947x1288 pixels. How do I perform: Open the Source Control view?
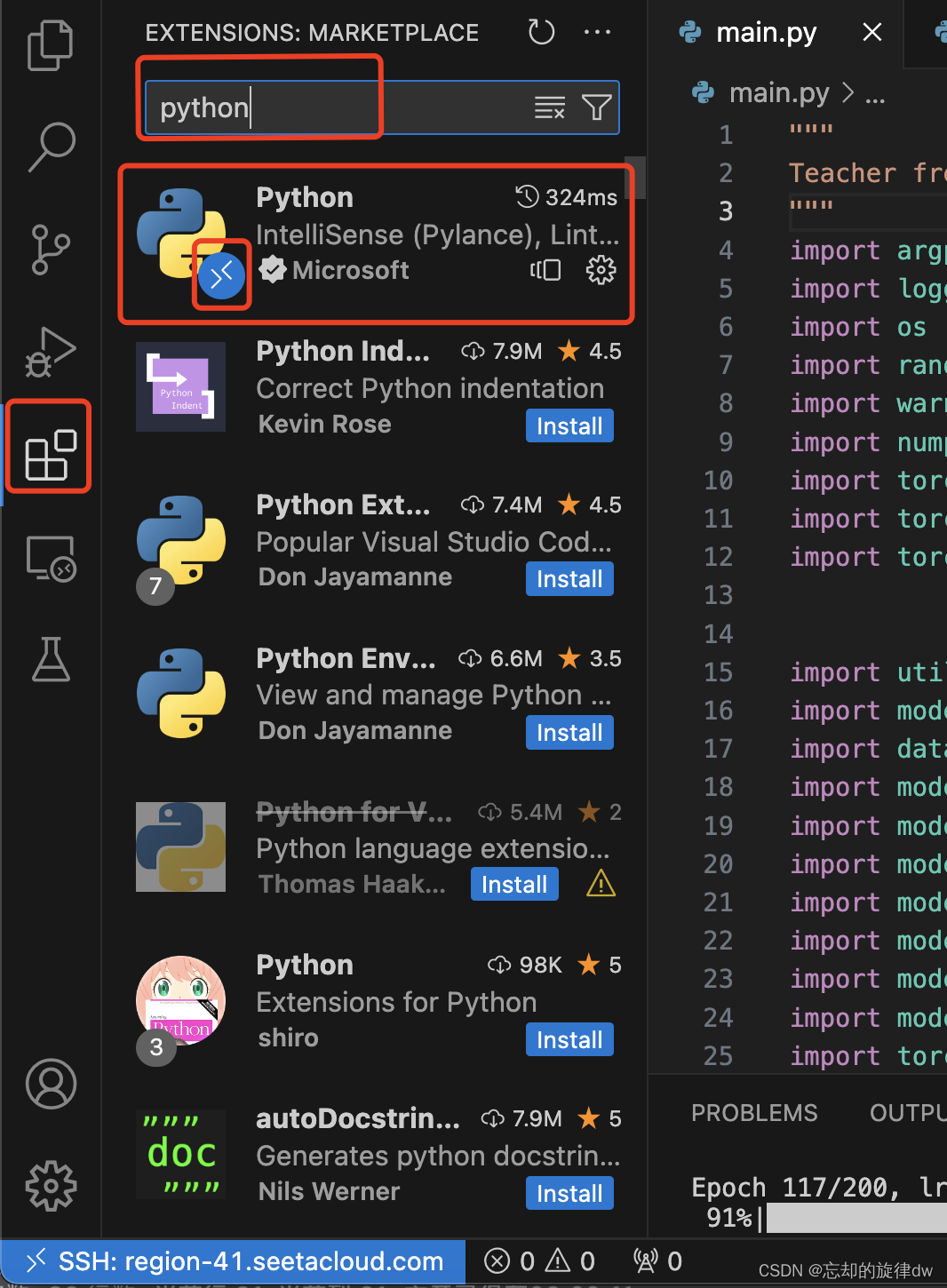(51, 249)
